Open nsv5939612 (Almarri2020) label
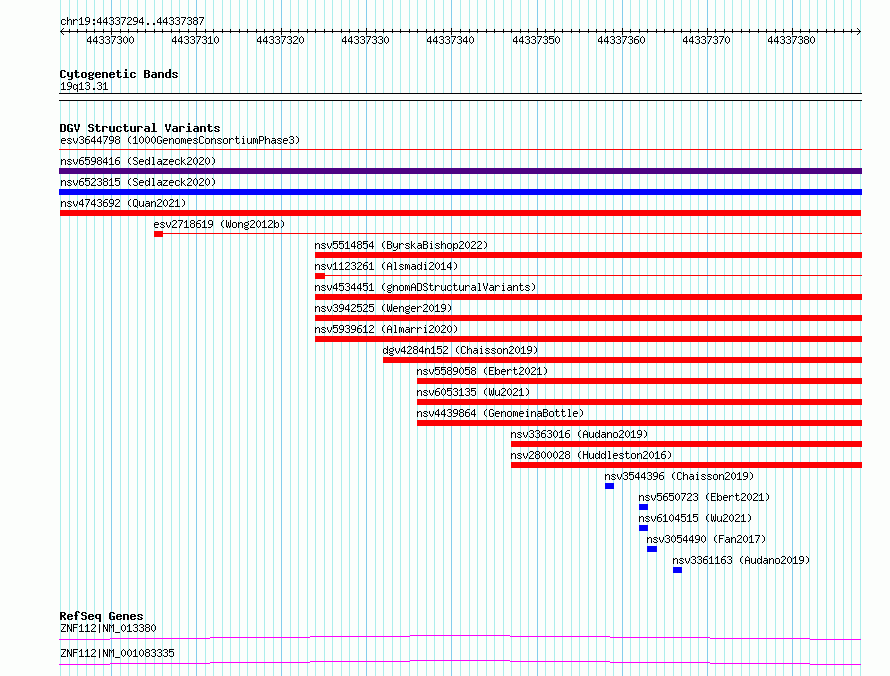Screen dimensions: 890x676 pyautogui.click(x=386, y=329)
